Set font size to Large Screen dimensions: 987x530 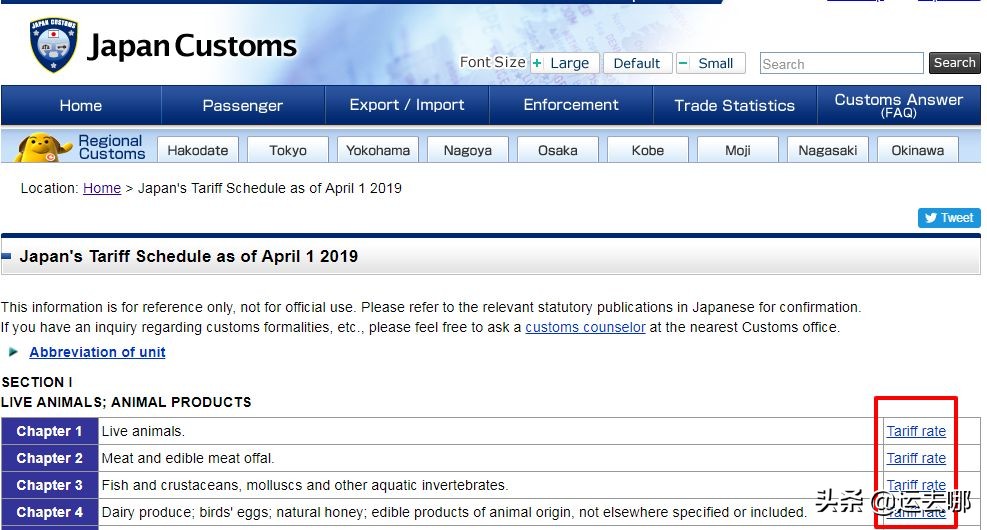(x=565, y=63)
